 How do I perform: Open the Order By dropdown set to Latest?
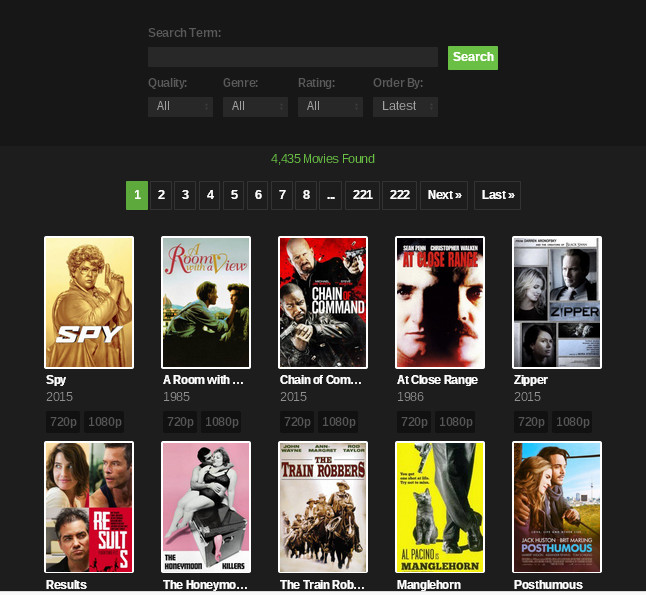(x=405, y=107)
